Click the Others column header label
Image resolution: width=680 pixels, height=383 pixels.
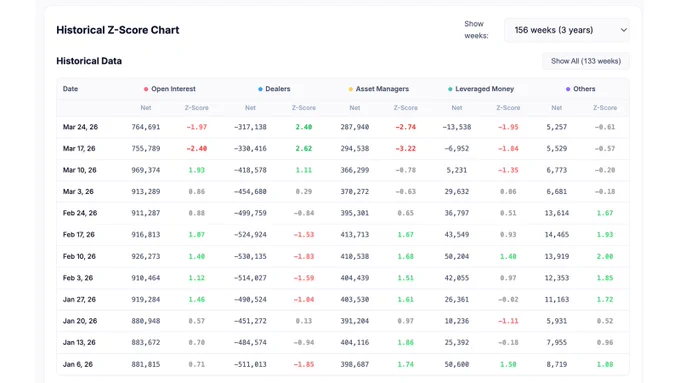tap(584, 89)
